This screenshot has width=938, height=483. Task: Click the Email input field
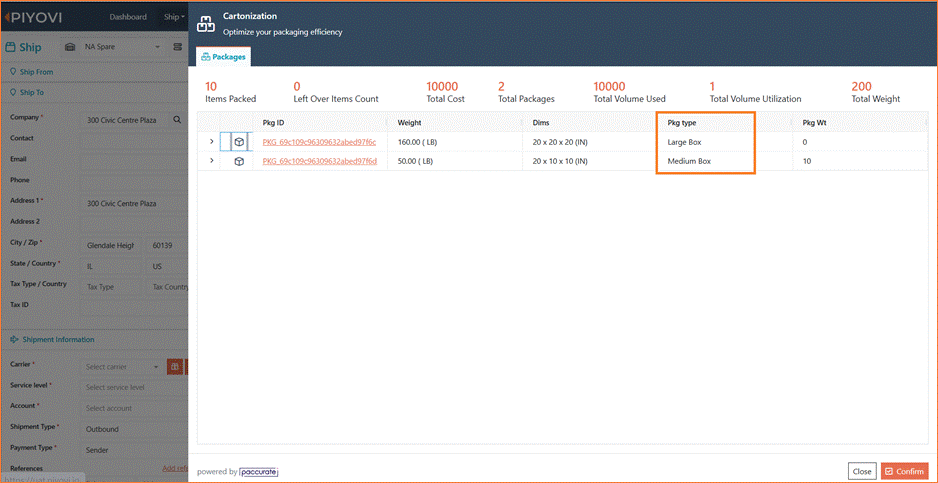click(x=135, y=162)
